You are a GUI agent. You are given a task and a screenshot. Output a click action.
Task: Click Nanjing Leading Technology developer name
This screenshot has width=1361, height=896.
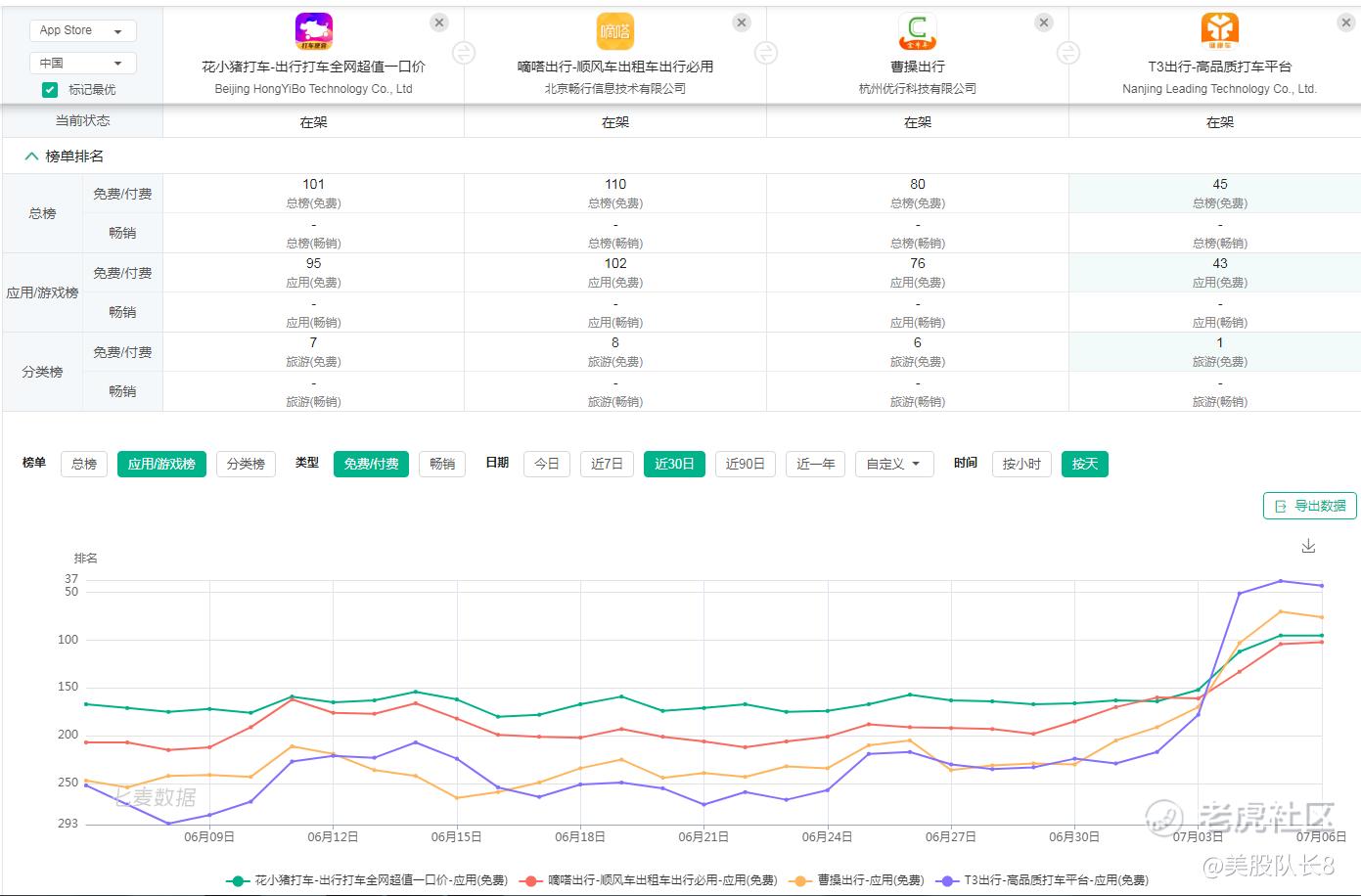pos(1220,89)
